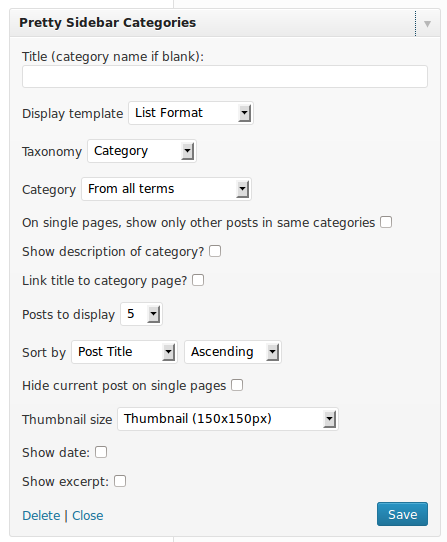Click the Close link
The image size is (447, 542).
pyautogui.click(x=87, y=515)
